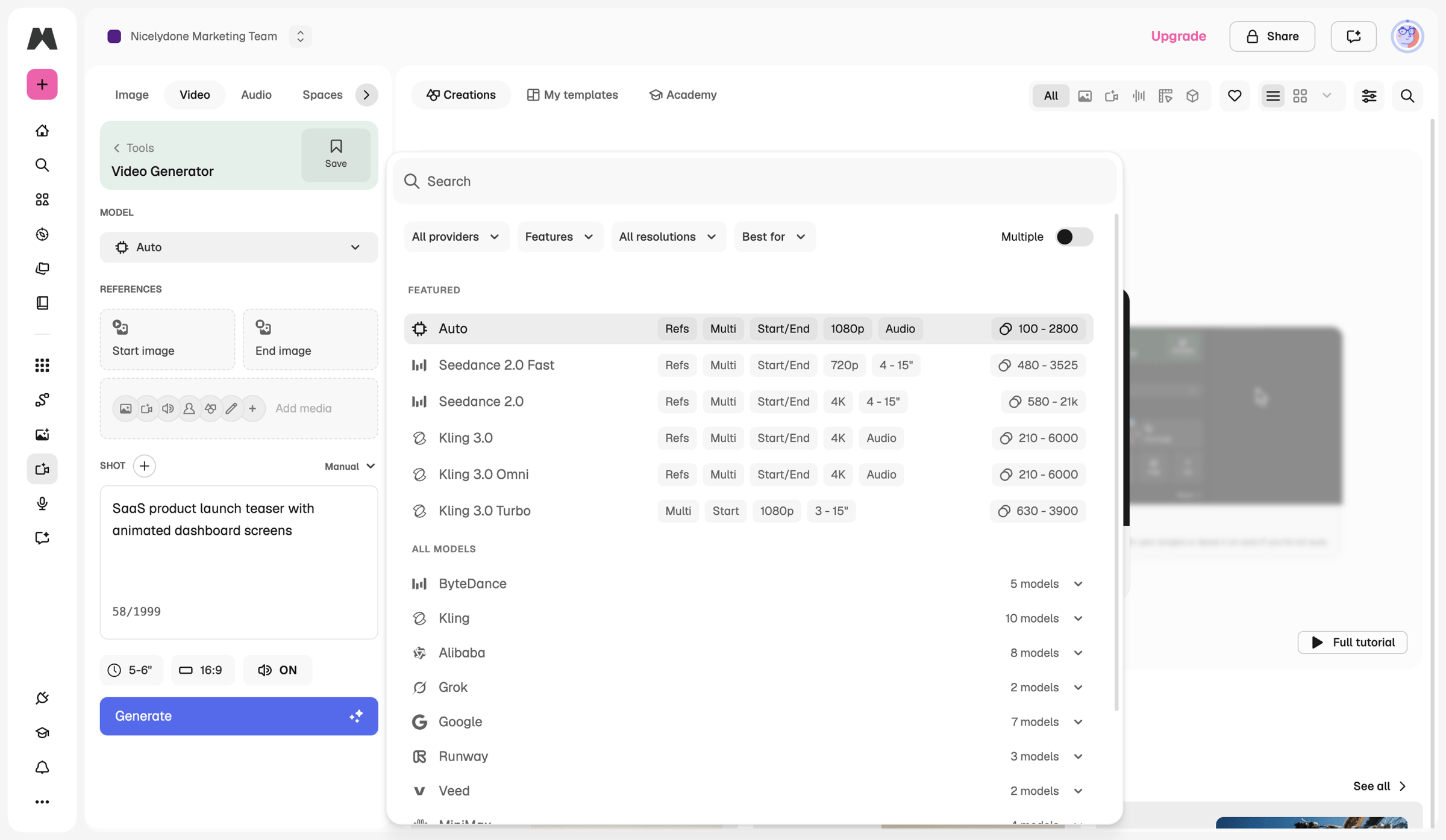Screen dimensions: 1446x840
Task: Play the Full tutorial
Action: [1353, 642]
